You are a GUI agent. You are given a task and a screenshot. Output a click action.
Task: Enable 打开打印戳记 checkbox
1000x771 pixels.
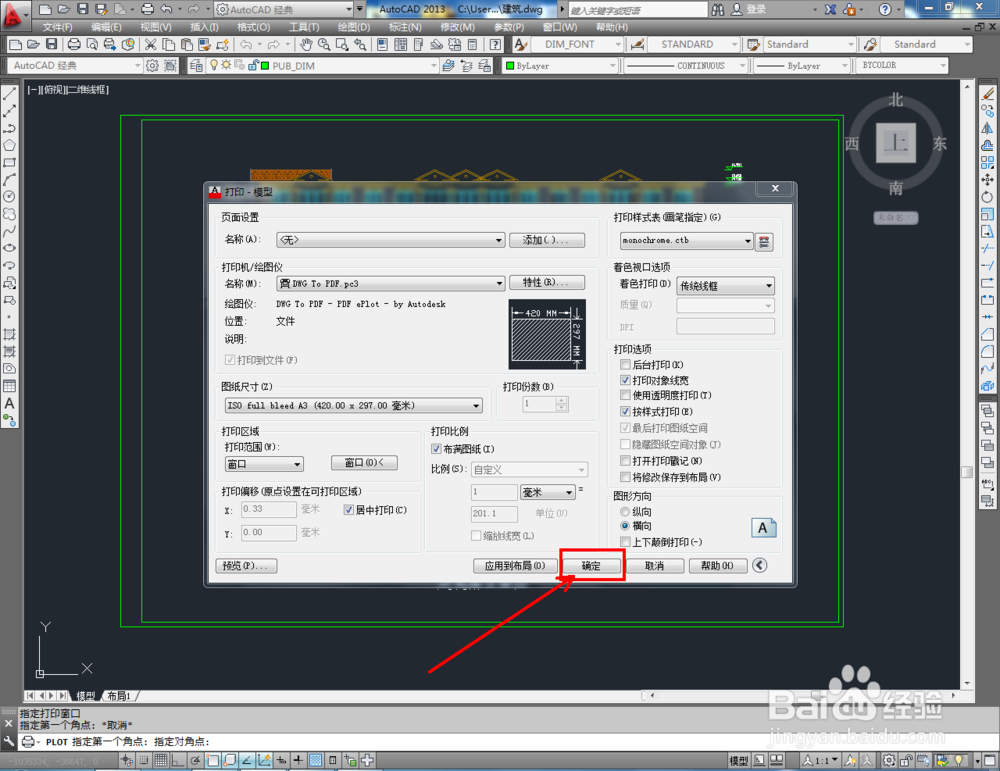(625, 460)
